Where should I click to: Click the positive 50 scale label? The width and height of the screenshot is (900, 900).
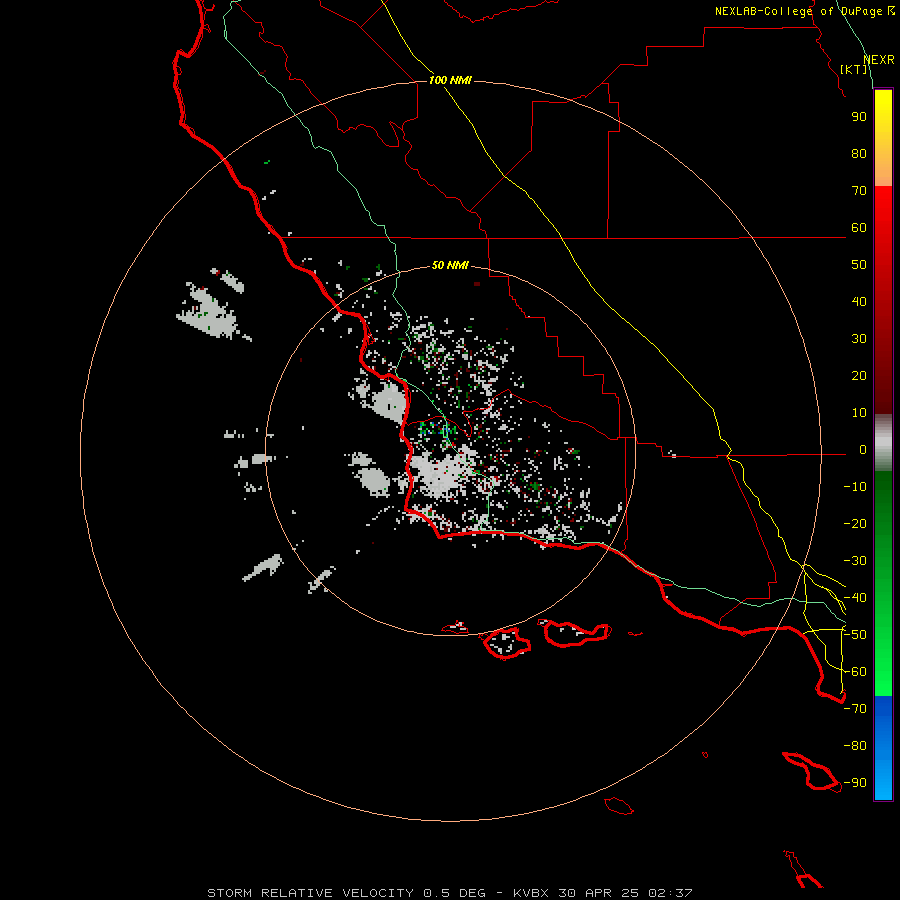[x=859, y=265]
